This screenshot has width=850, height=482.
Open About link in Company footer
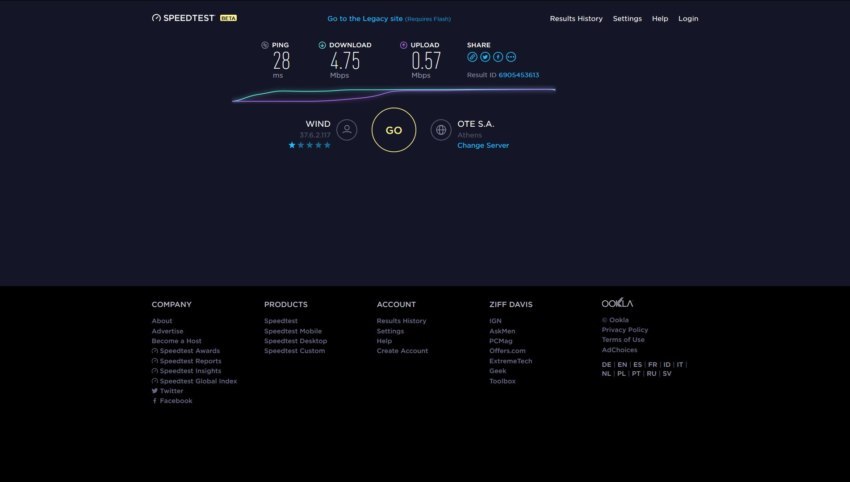pyautogui.click(x=162, y=321)
